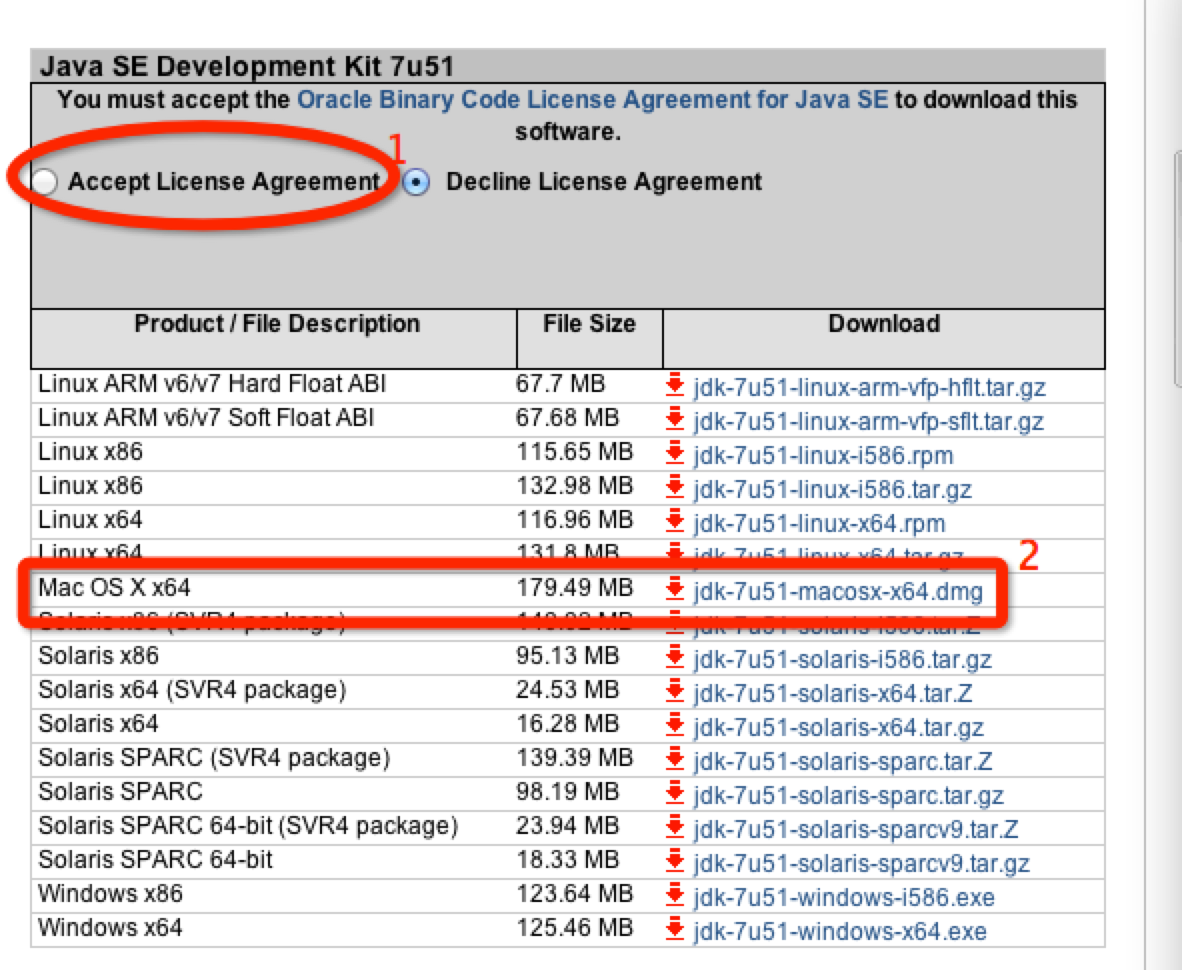The width and height of the screenshot is (1182, 970).
Task: Click download arrow icon for Linux ARM Soft Float
Action: (675, 418)
